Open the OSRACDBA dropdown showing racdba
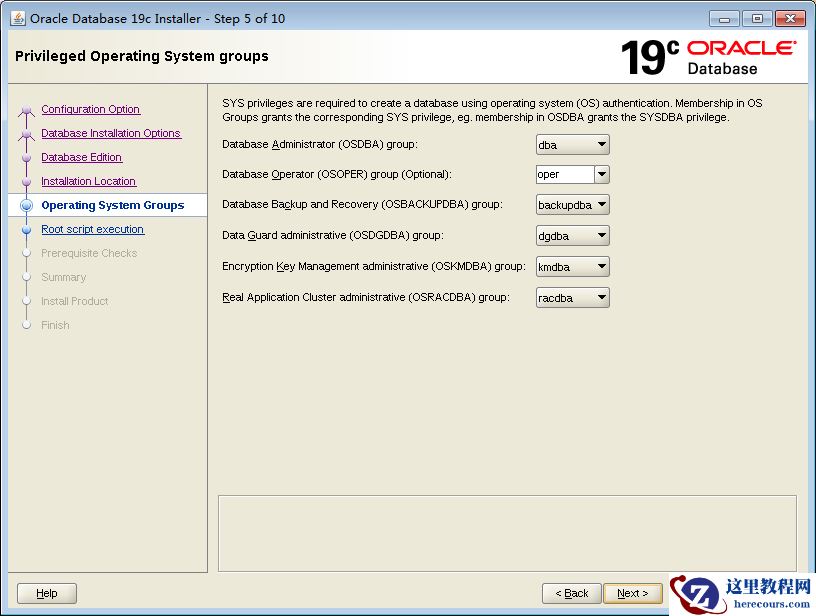This screenshot has height=616, width=816. (572, 298)
